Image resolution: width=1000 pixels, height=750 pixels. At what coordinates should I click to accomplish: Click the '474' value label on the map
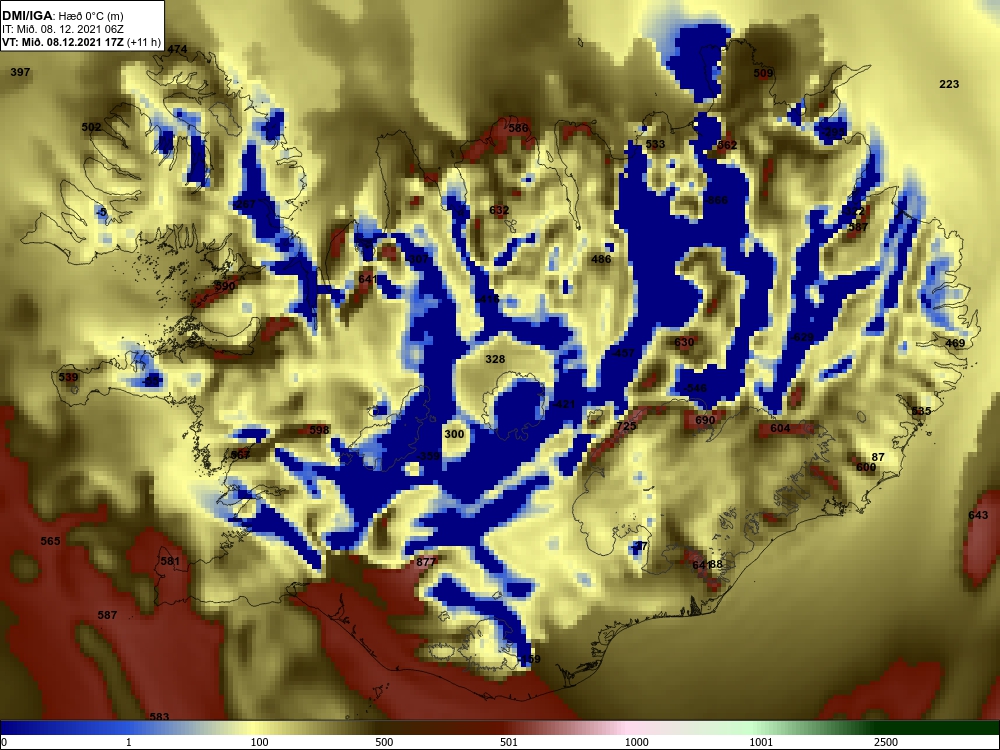[x=177, y=49]
